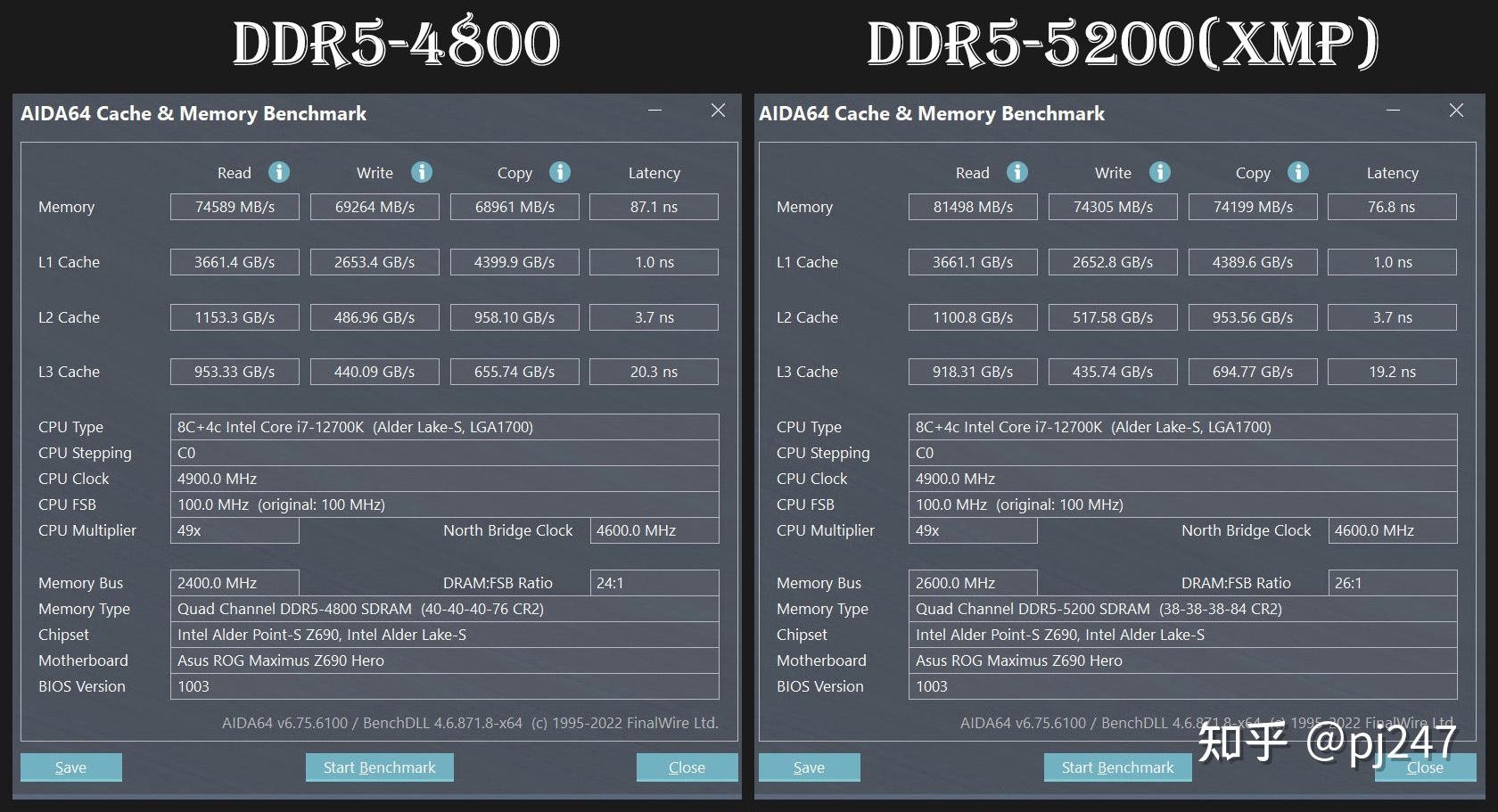The height and width of the screenshot is (812, 1498).
Task: Click the BIOS Version 1003 field
Action: coord(445,686)
